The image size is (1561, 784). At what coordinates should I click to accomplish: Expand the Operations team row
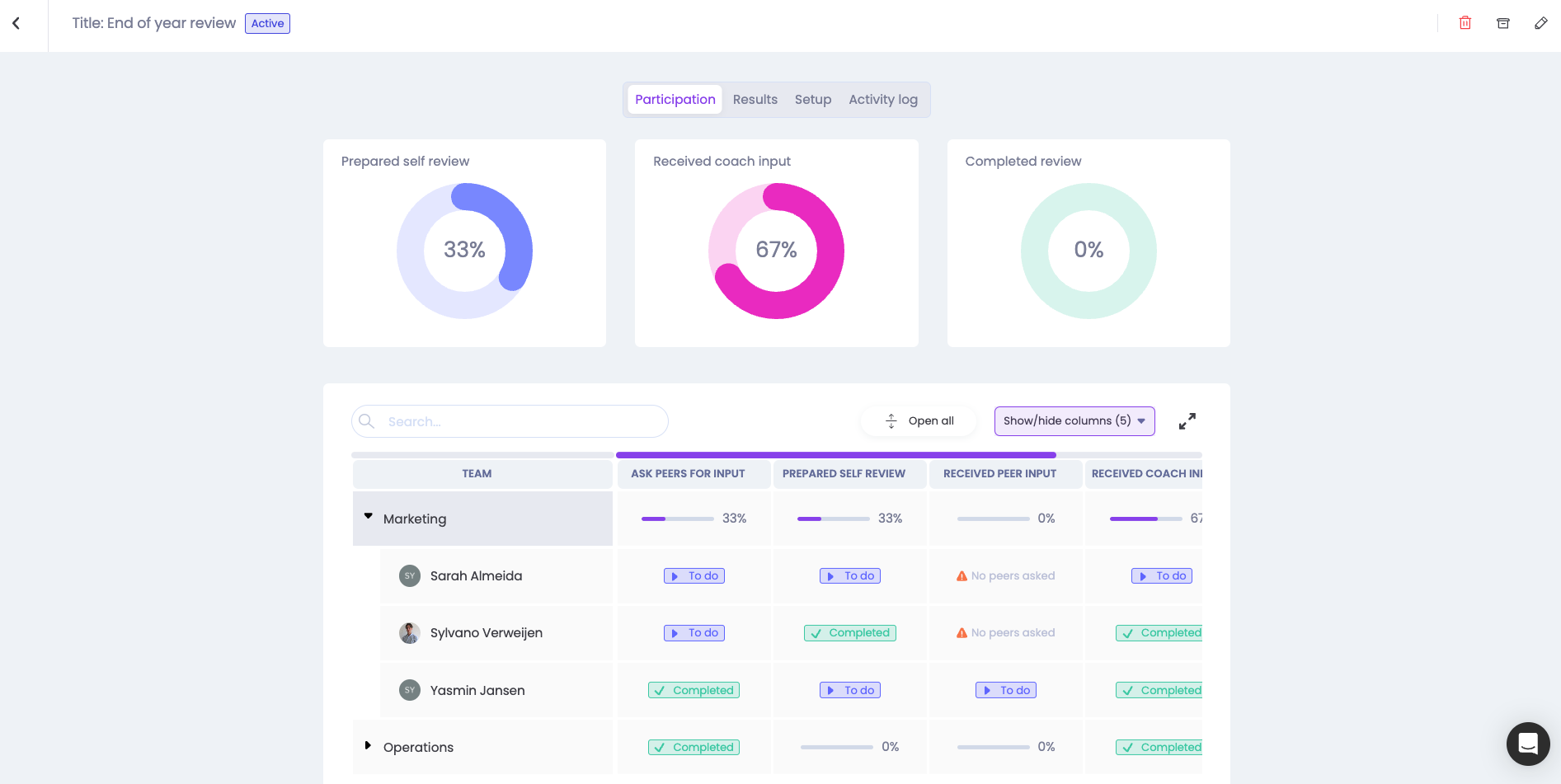[369, 746]
